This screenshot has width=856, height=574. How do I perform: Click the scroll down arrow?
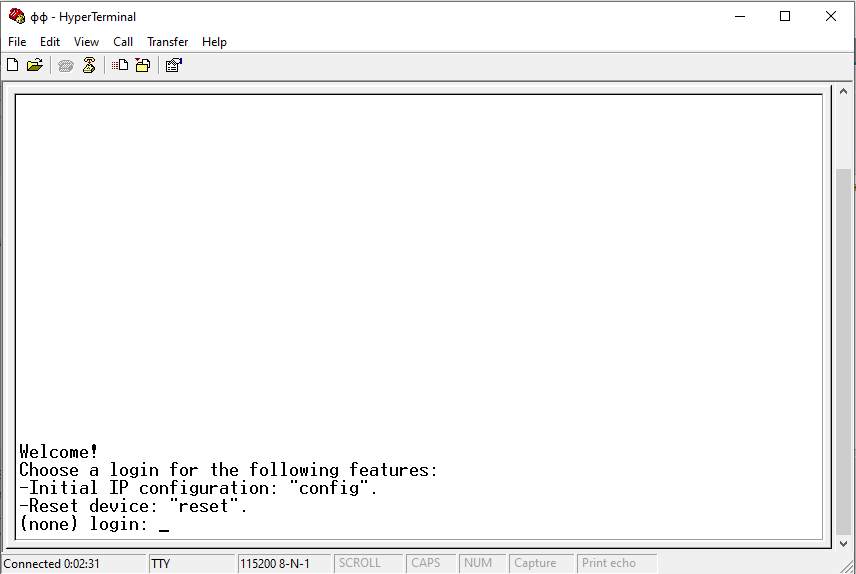(843, 543)
